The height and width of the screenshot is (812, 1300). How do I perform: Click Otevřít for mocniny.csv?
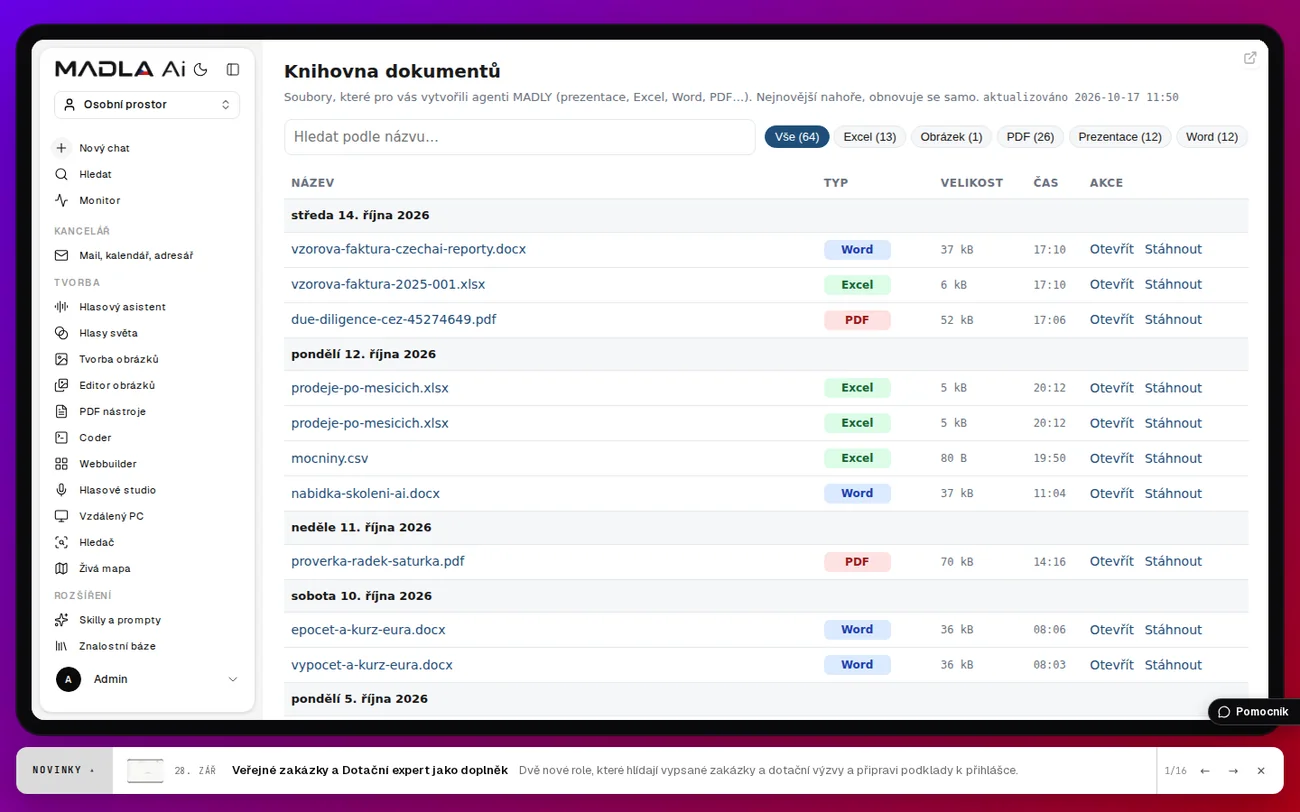point(1111,458)
